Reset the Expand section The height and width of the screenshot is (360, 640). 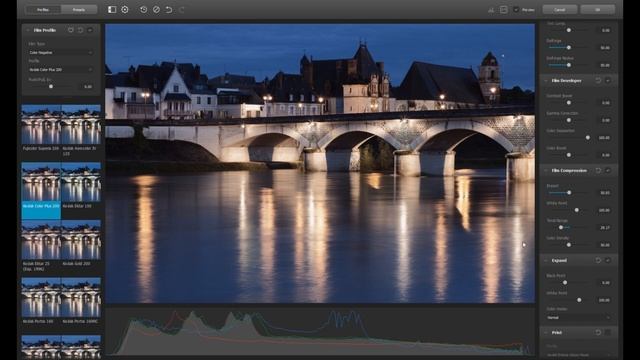(x=598, y=260)
